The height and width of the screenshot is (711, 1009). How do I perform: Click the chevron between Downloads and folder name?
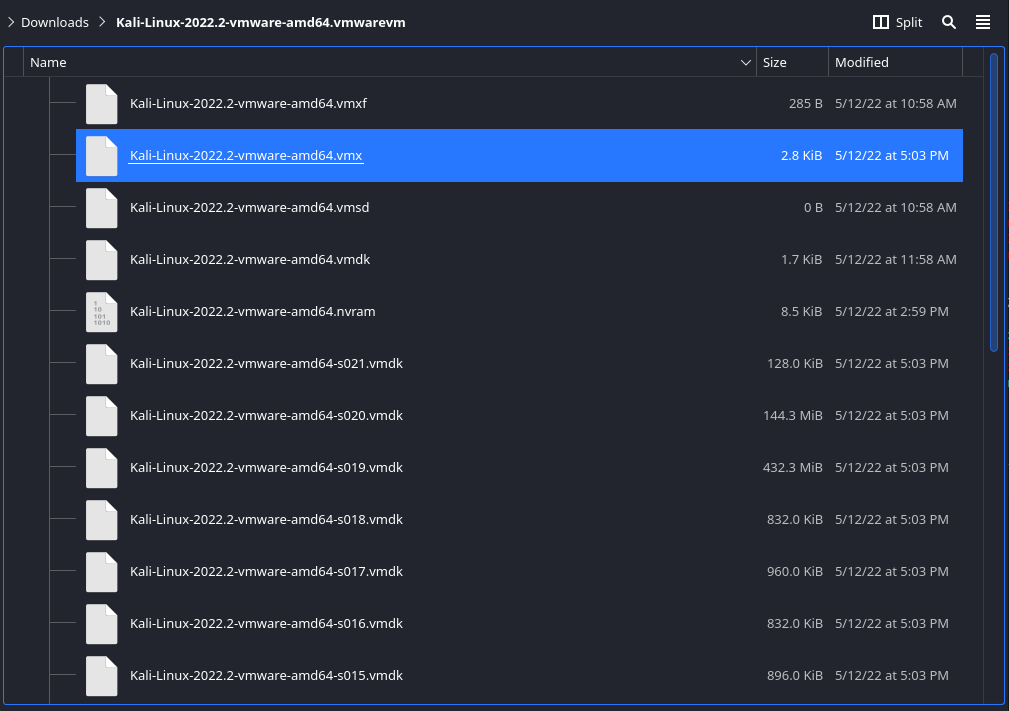click(102, 22)
